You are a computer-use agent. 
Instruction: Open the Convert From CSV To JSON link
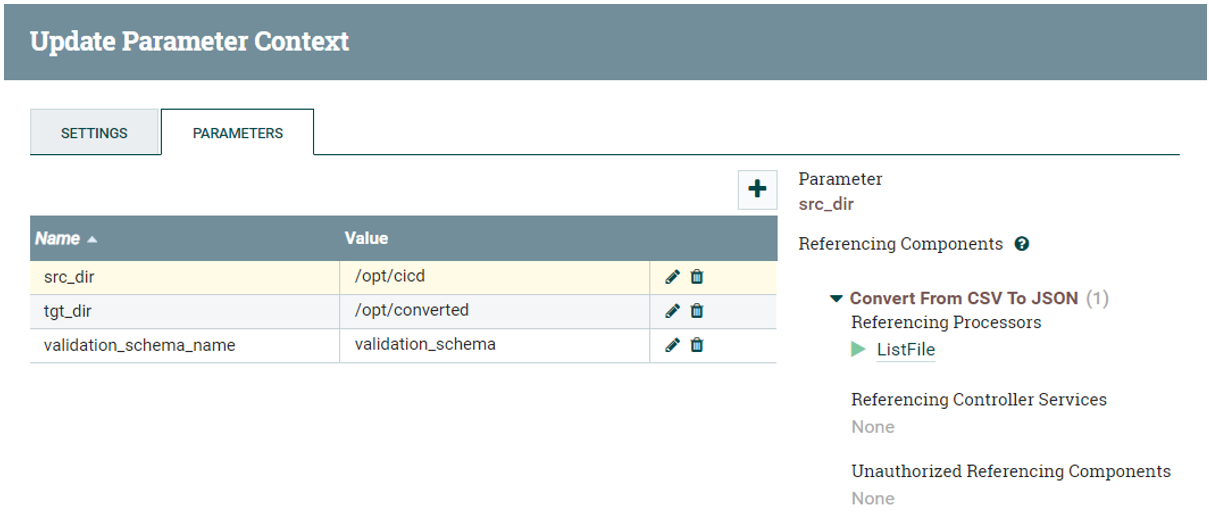click(964, 298)
